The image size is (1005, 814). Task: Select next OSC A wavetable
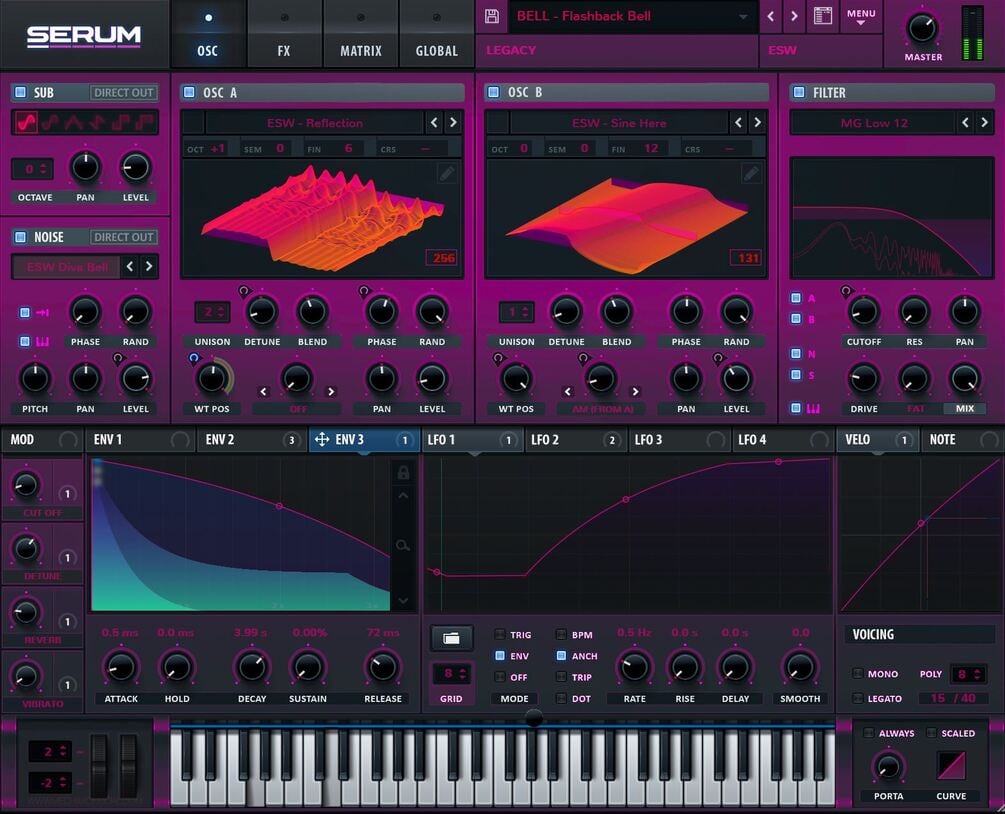(453, 122)
